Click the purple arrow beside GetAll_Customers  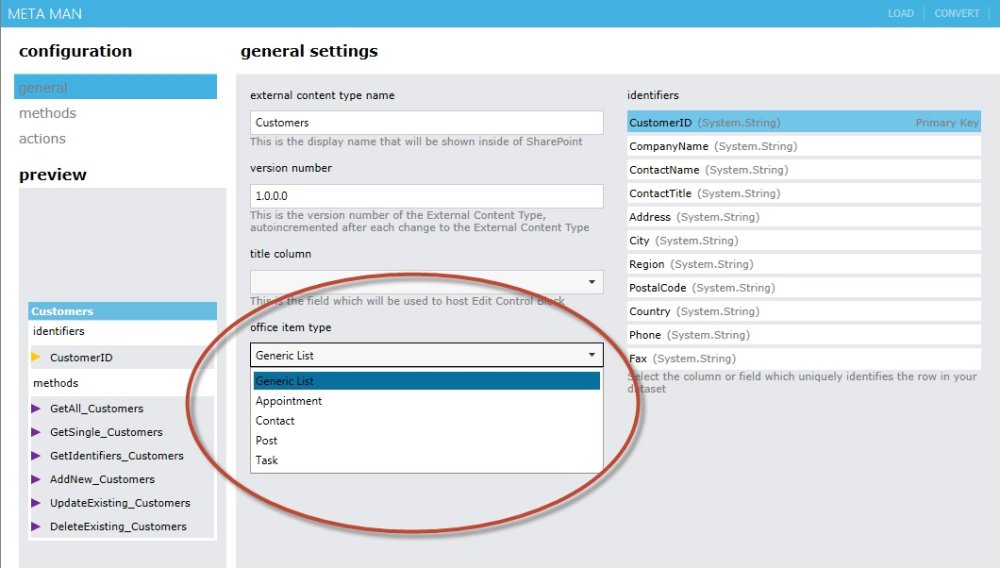pyautogui.click(x=36, y=408)
